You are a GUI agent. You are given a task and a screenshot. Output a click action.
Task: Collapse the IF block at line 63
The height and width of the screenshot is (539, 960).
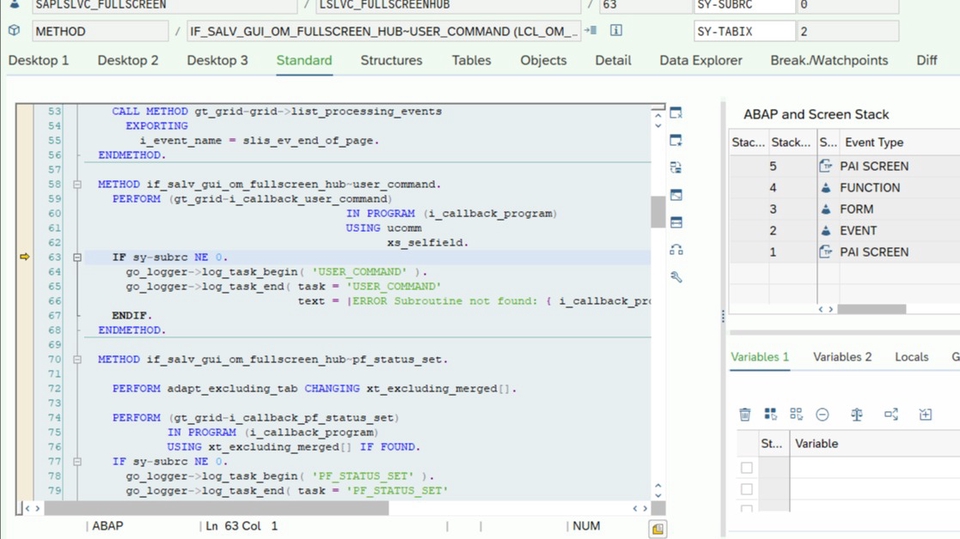point(77,257)
